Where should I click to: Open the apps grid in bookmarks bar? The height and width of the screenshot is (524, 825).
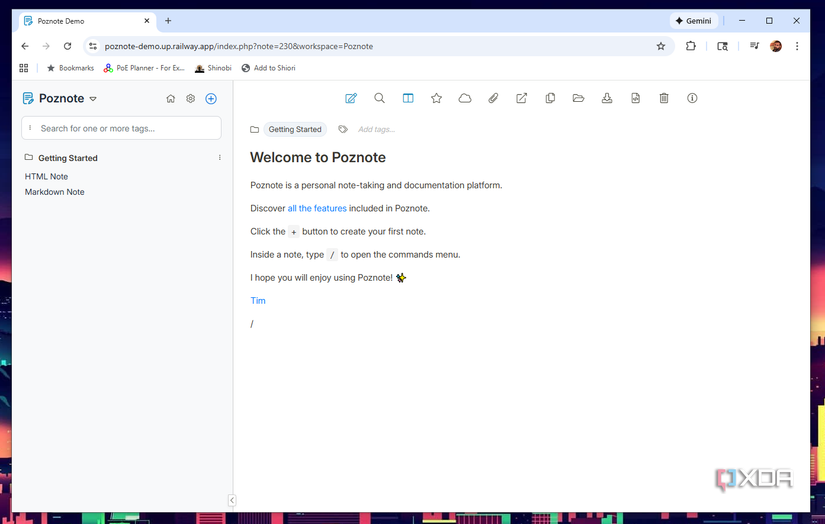[x=24, y=68]
